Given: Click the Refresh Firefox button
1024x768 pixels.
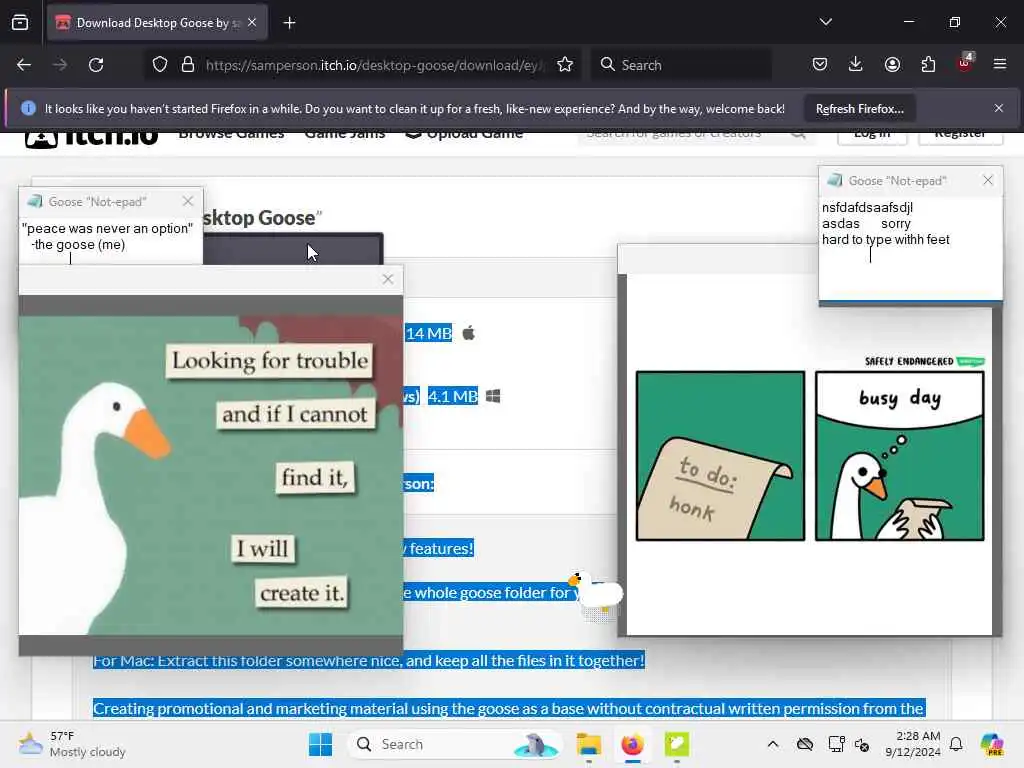Looking at the screenshot, I should 859,108.
